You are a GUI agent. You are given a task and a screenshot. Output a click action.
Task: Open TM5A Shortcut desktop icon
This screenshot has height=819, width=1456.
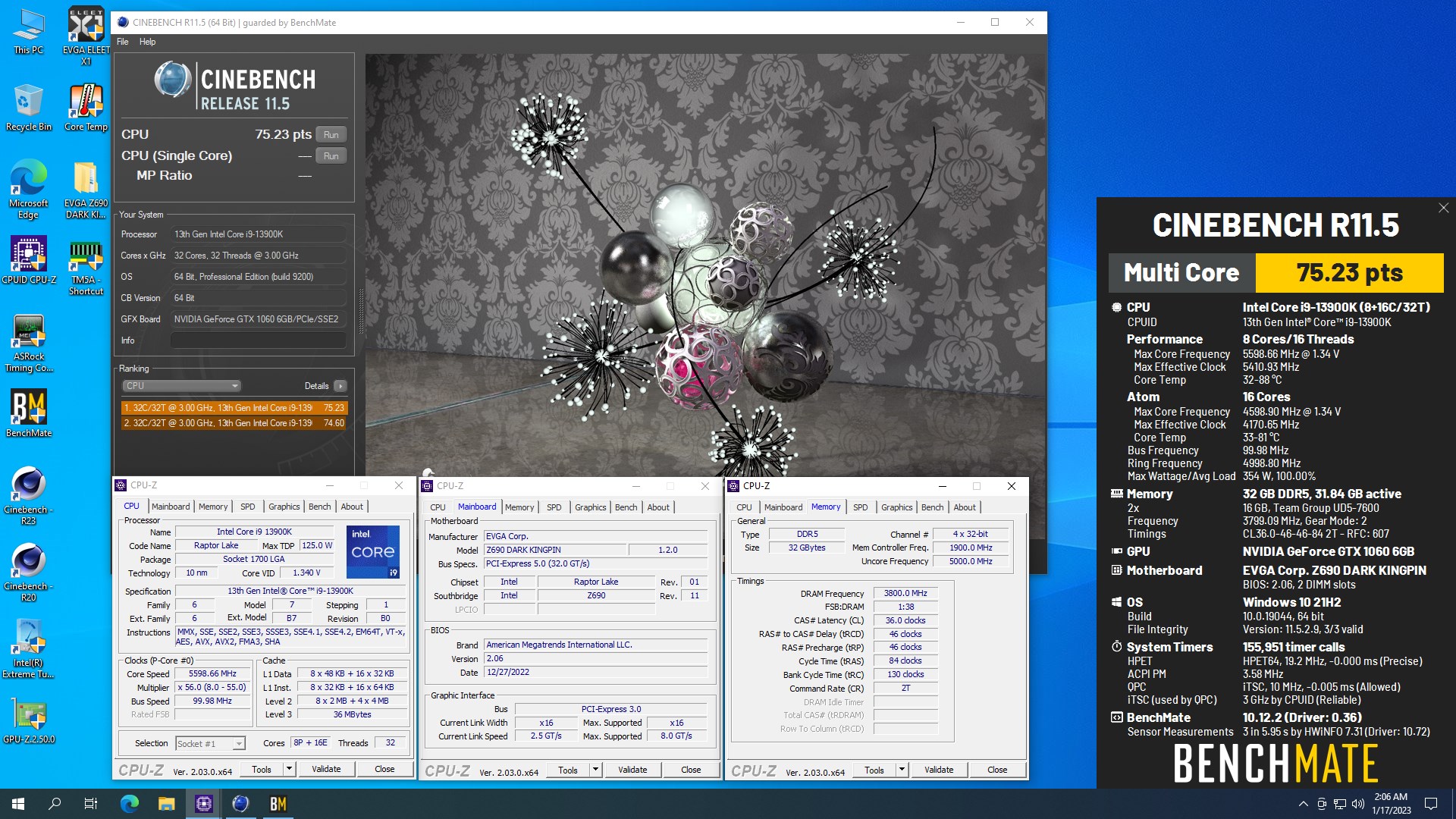(86, 267)
